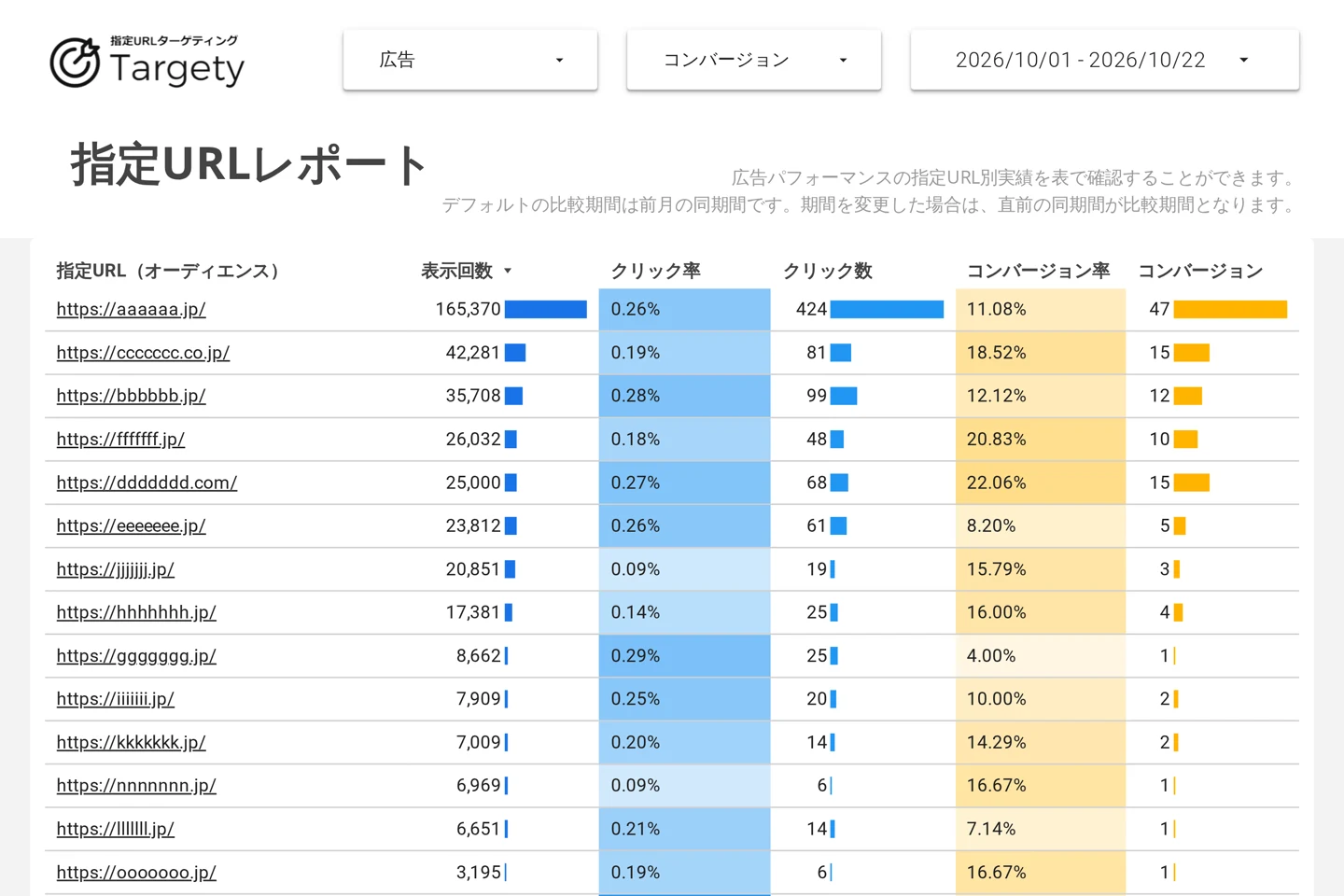Screen dimensions: 1344x896
Task: Click the 指定URLレポート page title
Action: click(x=249, y=164)
